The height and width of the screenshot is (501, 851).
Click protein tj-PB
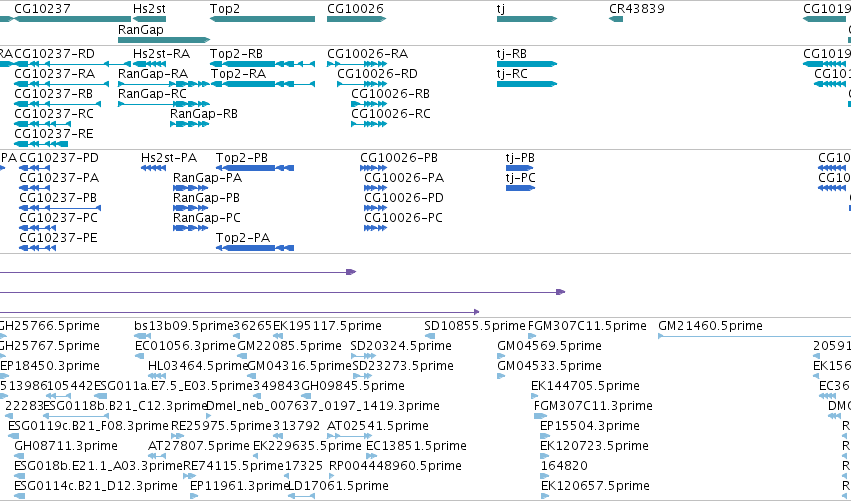520,158
